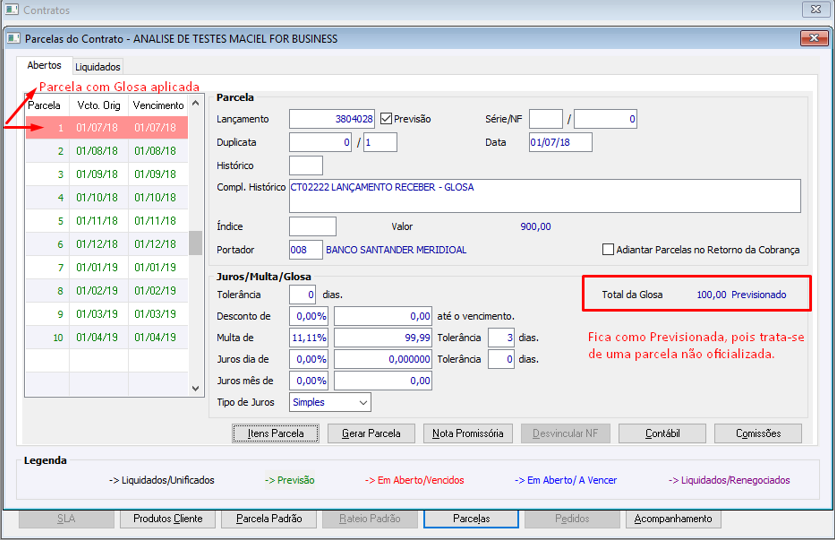
Task: Select the highlighted parcela 1 row
Action: (107, 128)
